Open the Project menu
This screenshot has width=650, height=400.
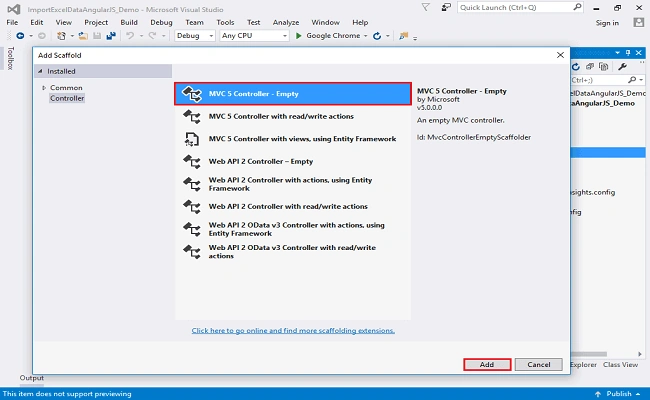coord(96,22)
